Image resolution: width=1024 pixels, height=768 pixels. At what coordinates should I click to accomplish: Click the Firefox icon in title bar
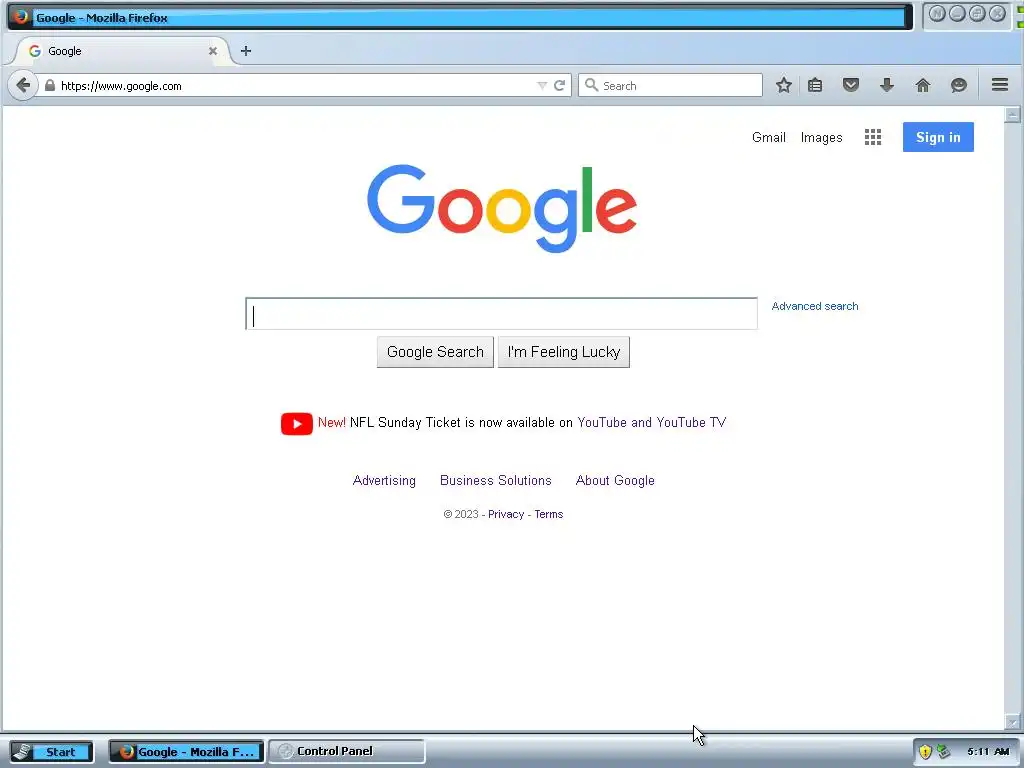[x=20, y=16]
